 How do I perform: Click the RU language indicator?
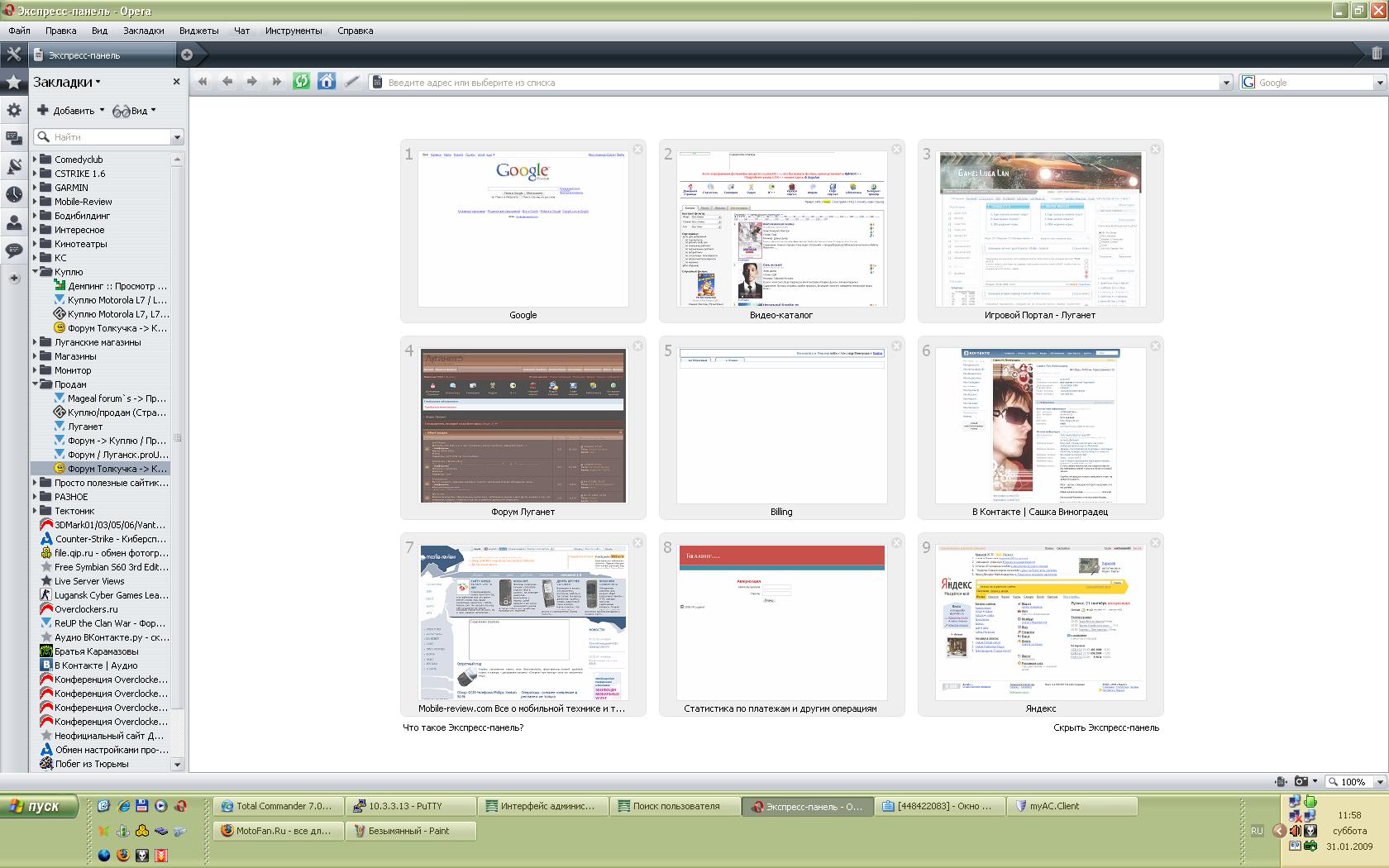pos(1257,831)
